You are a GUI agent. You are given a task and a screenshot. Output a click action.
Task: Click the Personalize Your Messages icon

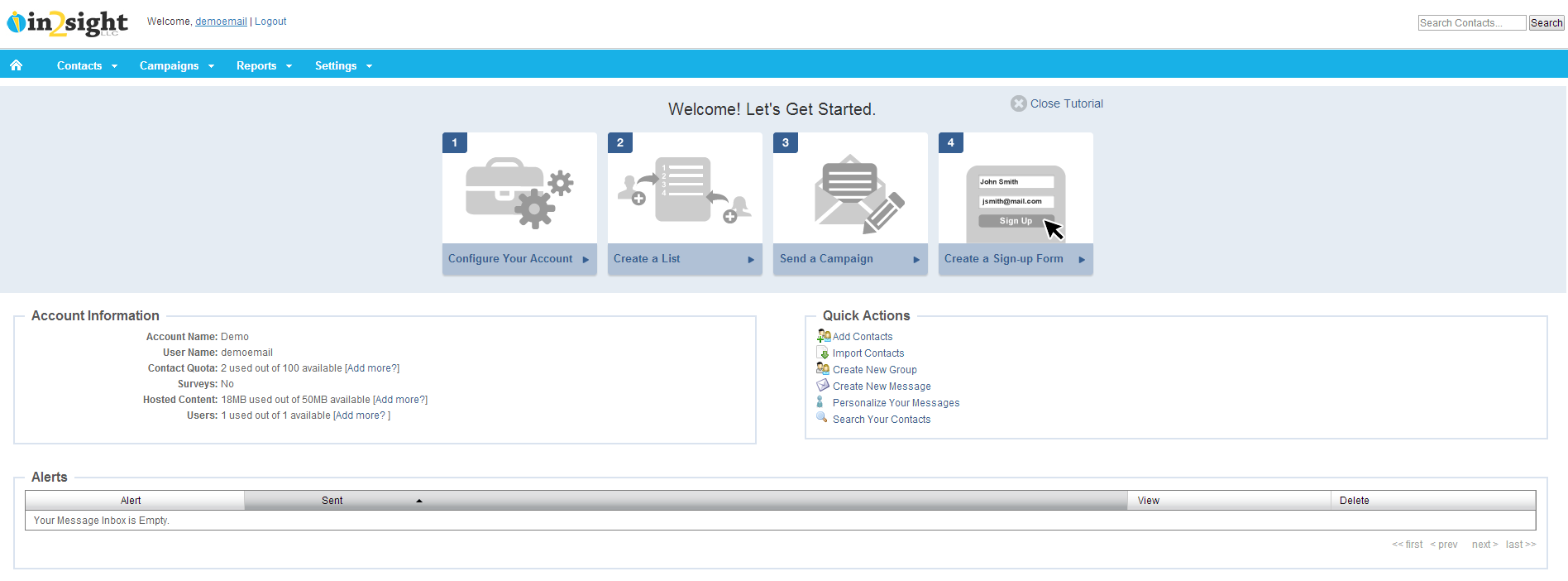click(820, 402)
